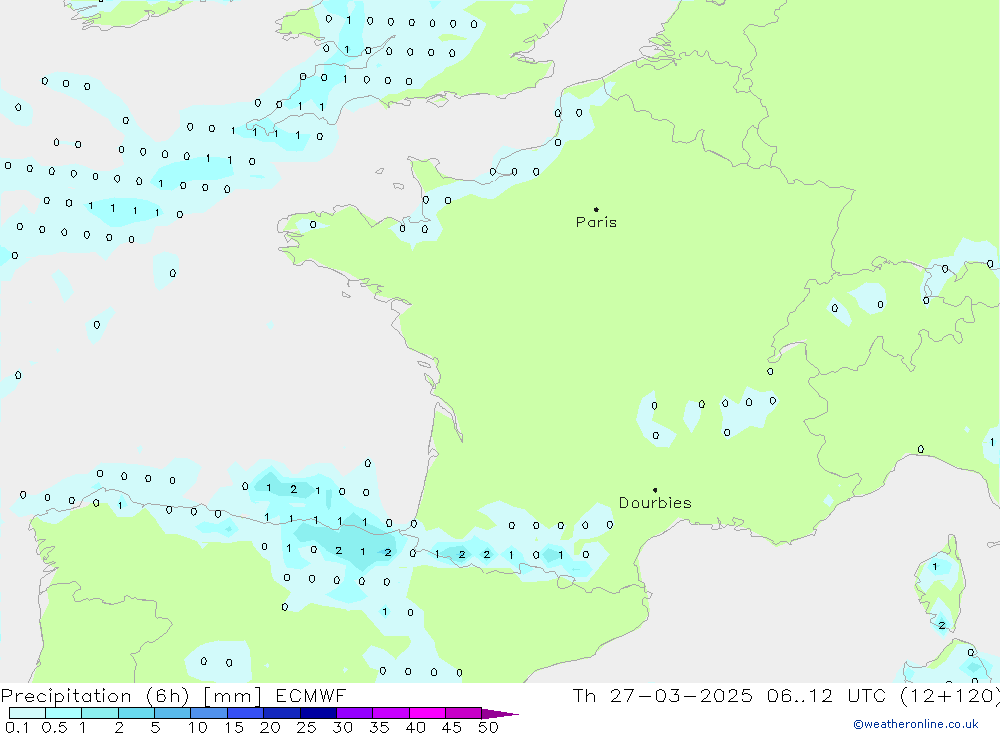Screen dimensions: 1000x733
Task: Click the purple arrow tip above 50
Action: coord(500,714)
